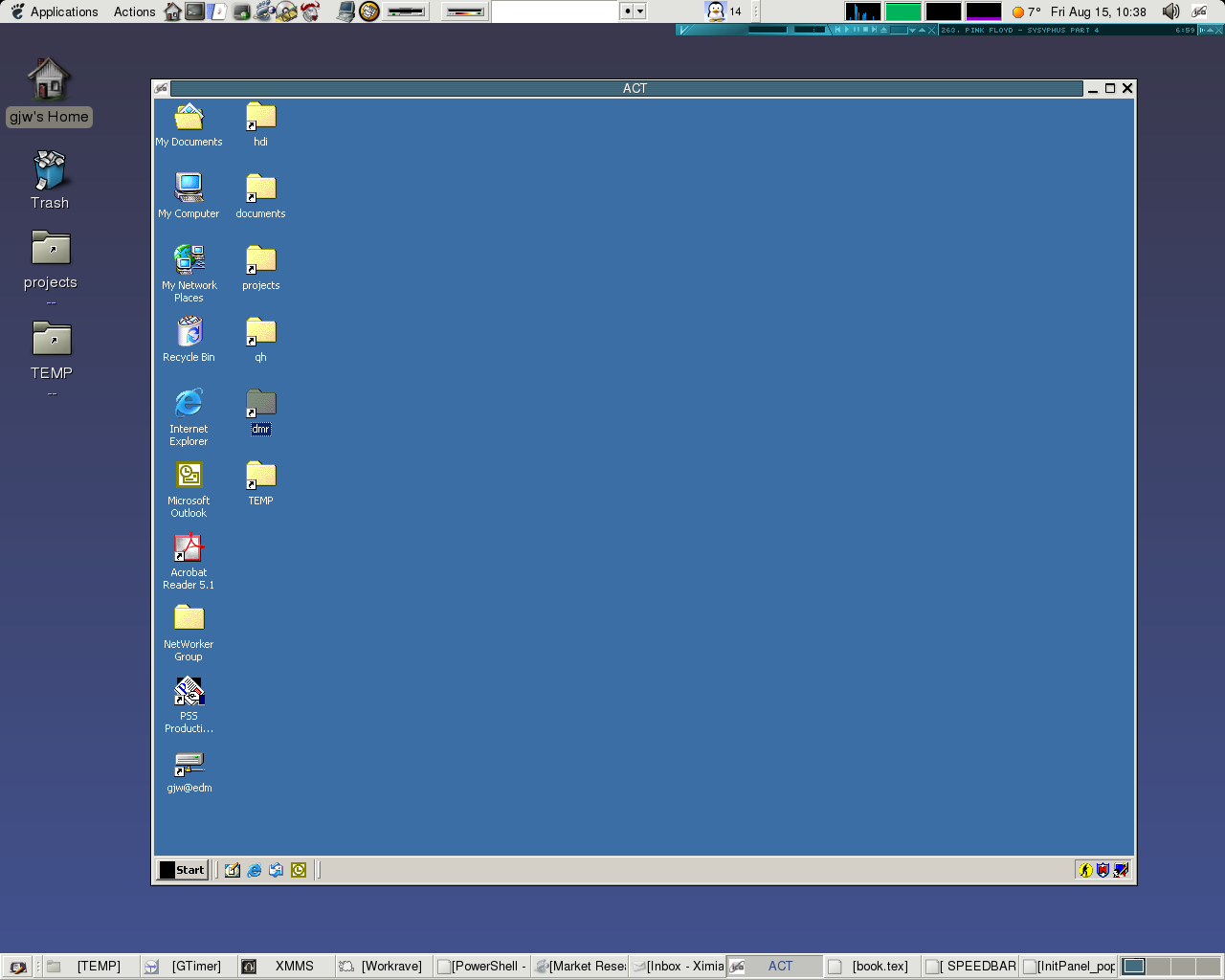Viewport: 1225px width, 980px height.
Task: Open the XMMS playlist dropdown arrow
Action: pyautogui.click(x=912, y=30)
